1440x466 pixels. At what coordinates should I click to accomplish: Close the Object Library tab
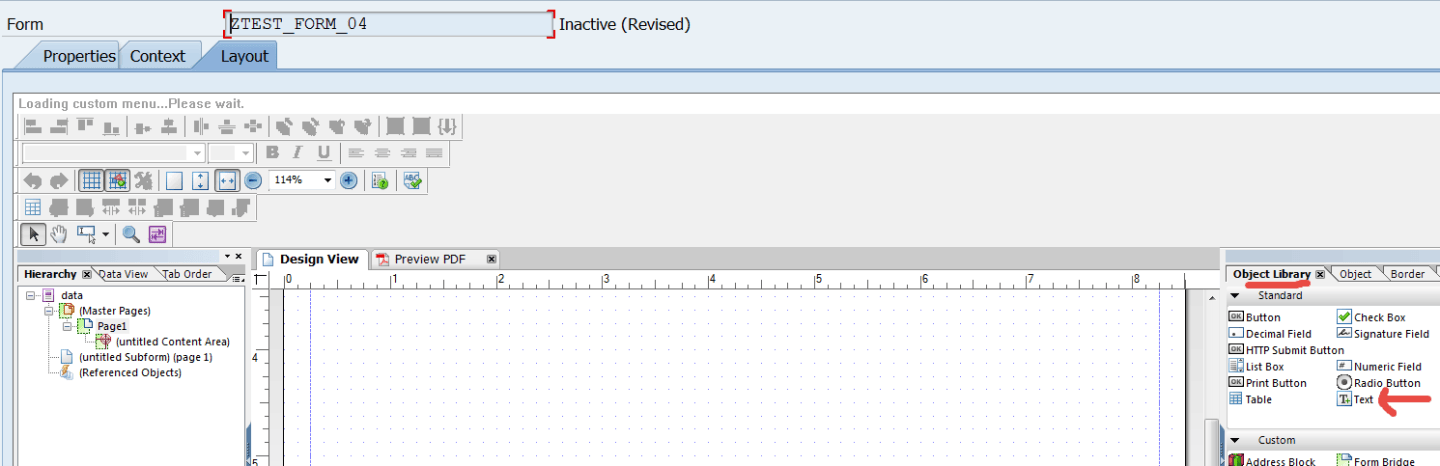click(1320, 274)
